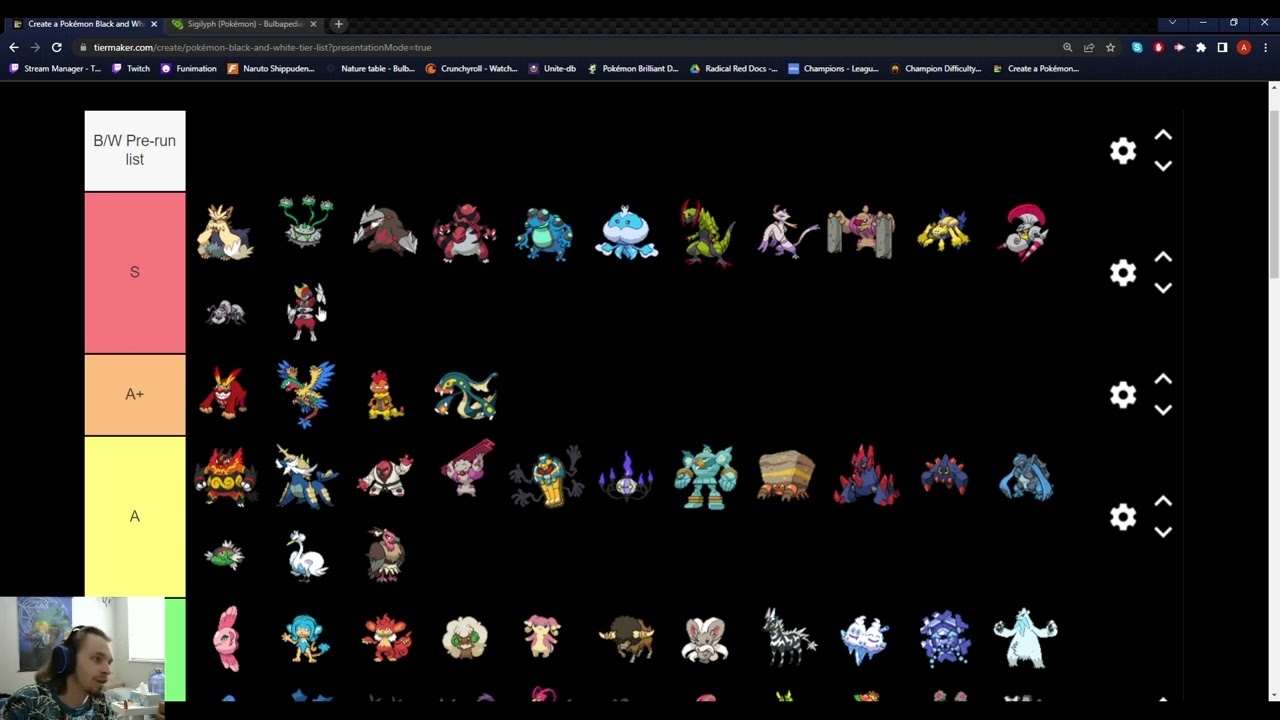Select the Mienshao image in S tier
The height and width of the screenshot is (720, 1280).
click(x=787, y=232)
